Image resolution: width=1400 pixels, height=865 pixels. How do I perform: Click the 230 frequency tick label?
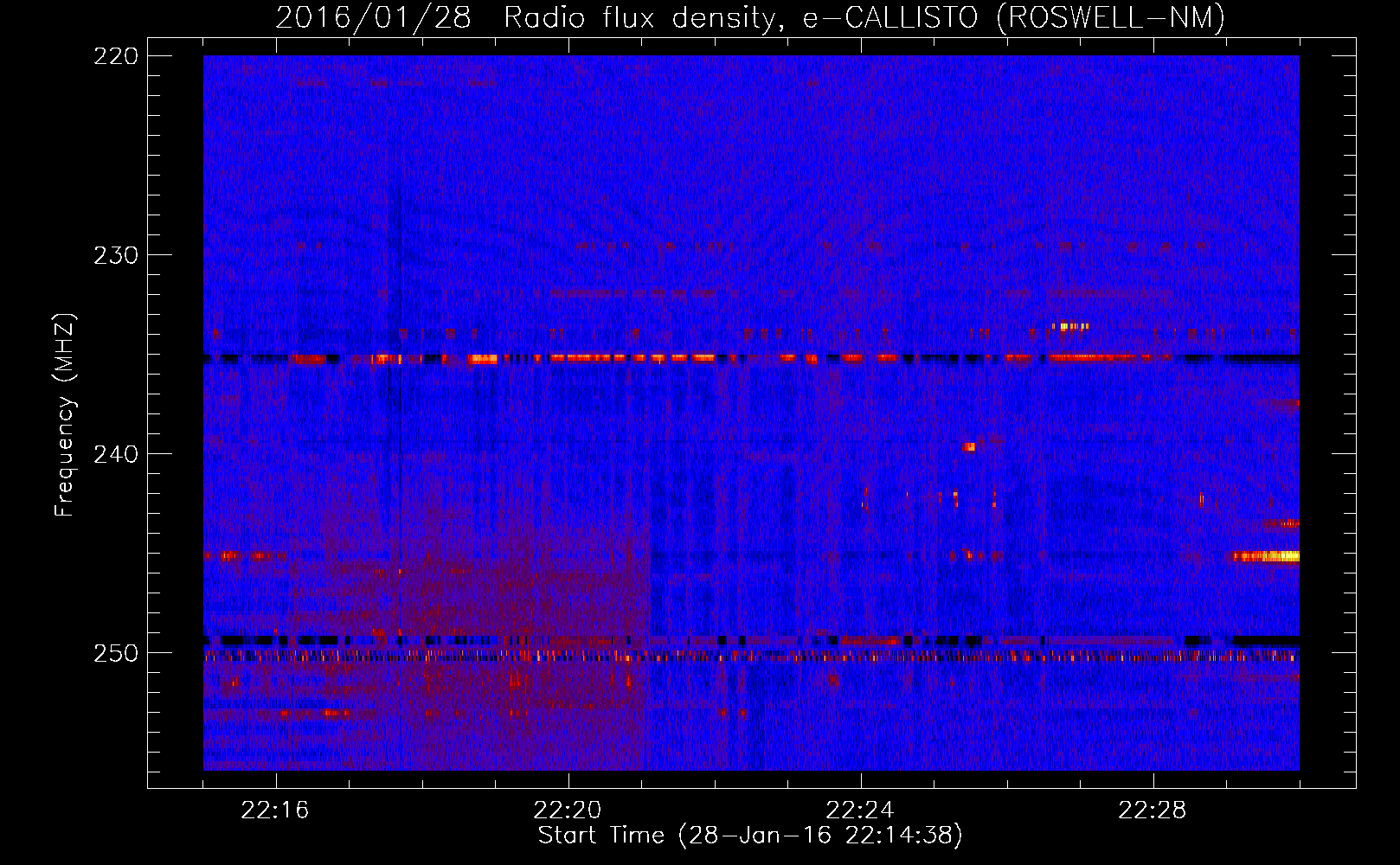pyautogui.click(x=116, y=255)
